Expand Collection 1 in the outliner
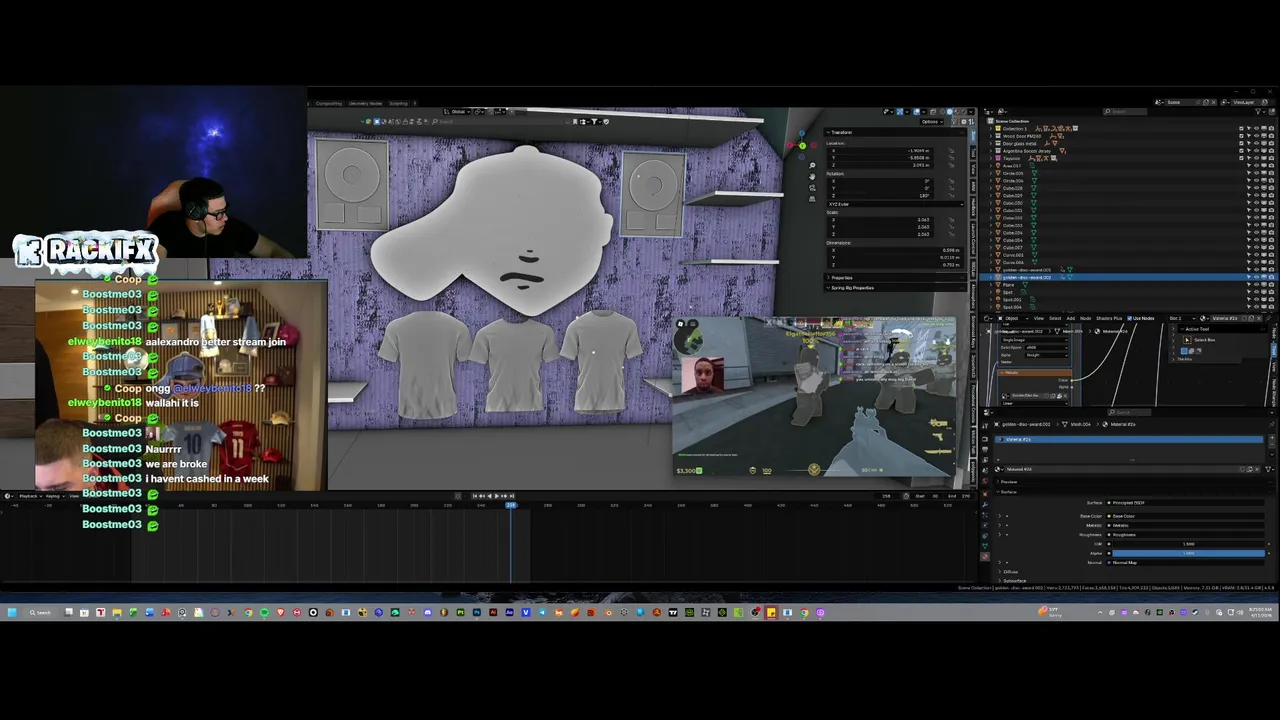Screen dimensions: 1280x720 click(991, 129)
